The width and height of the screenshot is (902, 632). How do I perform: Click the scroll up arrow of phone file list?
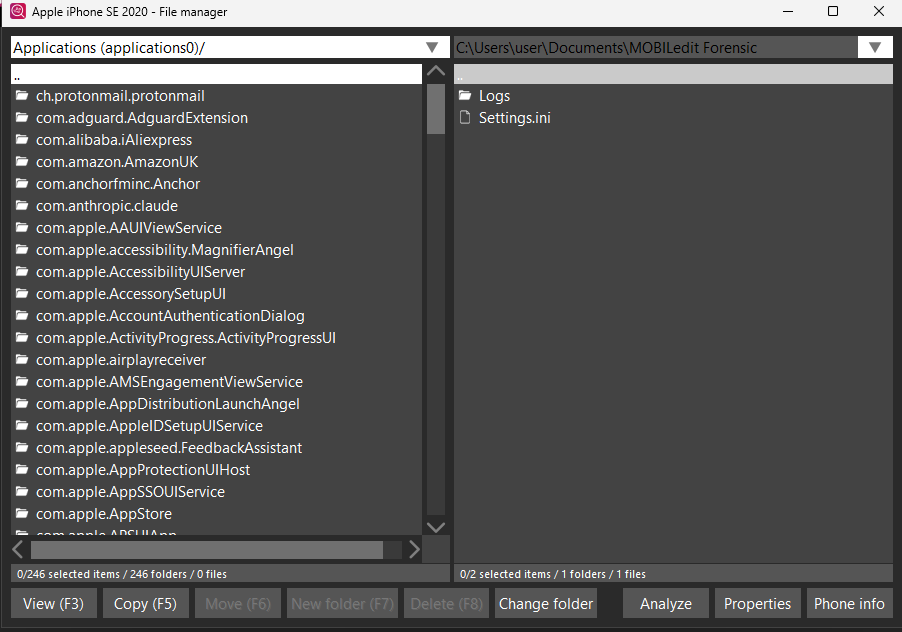pos(436,71)
